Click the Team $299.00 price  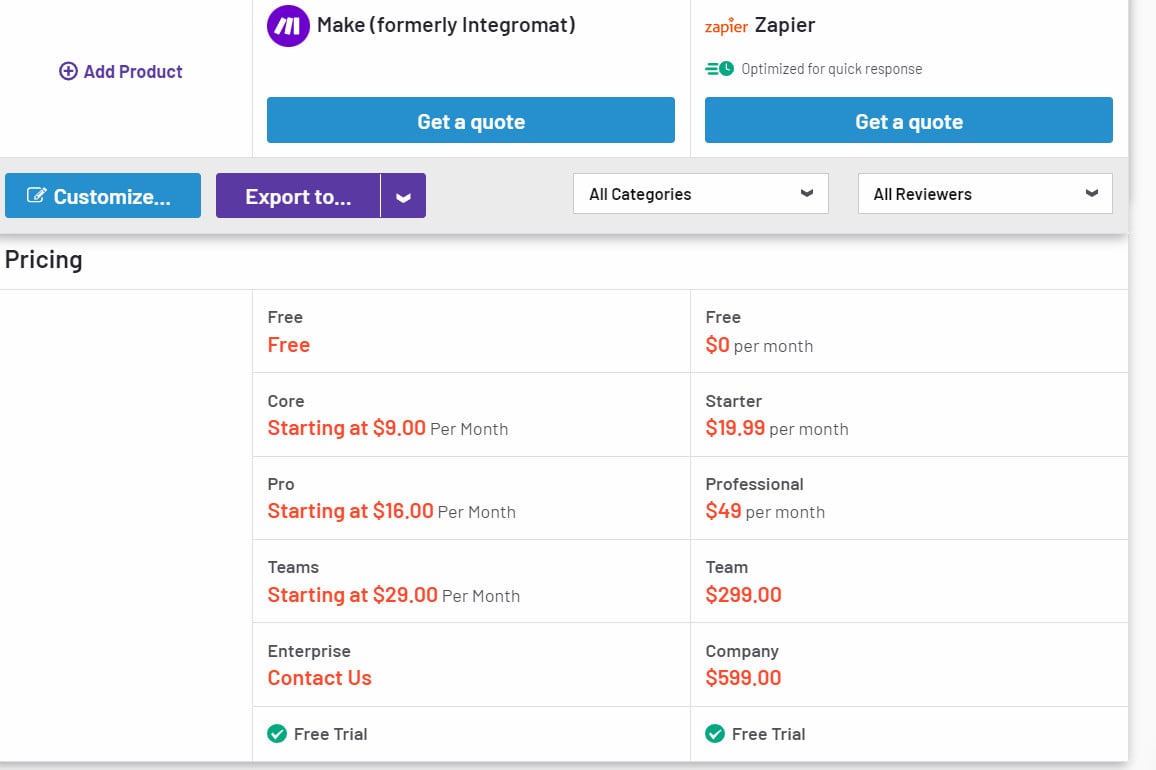point(743,595)
